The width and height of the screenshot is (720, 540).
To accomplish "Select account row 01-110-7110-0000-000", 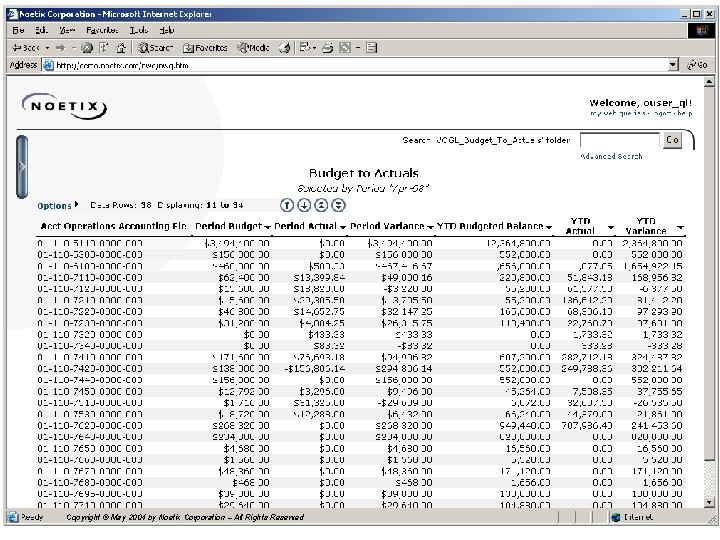I will click(360, 277).
